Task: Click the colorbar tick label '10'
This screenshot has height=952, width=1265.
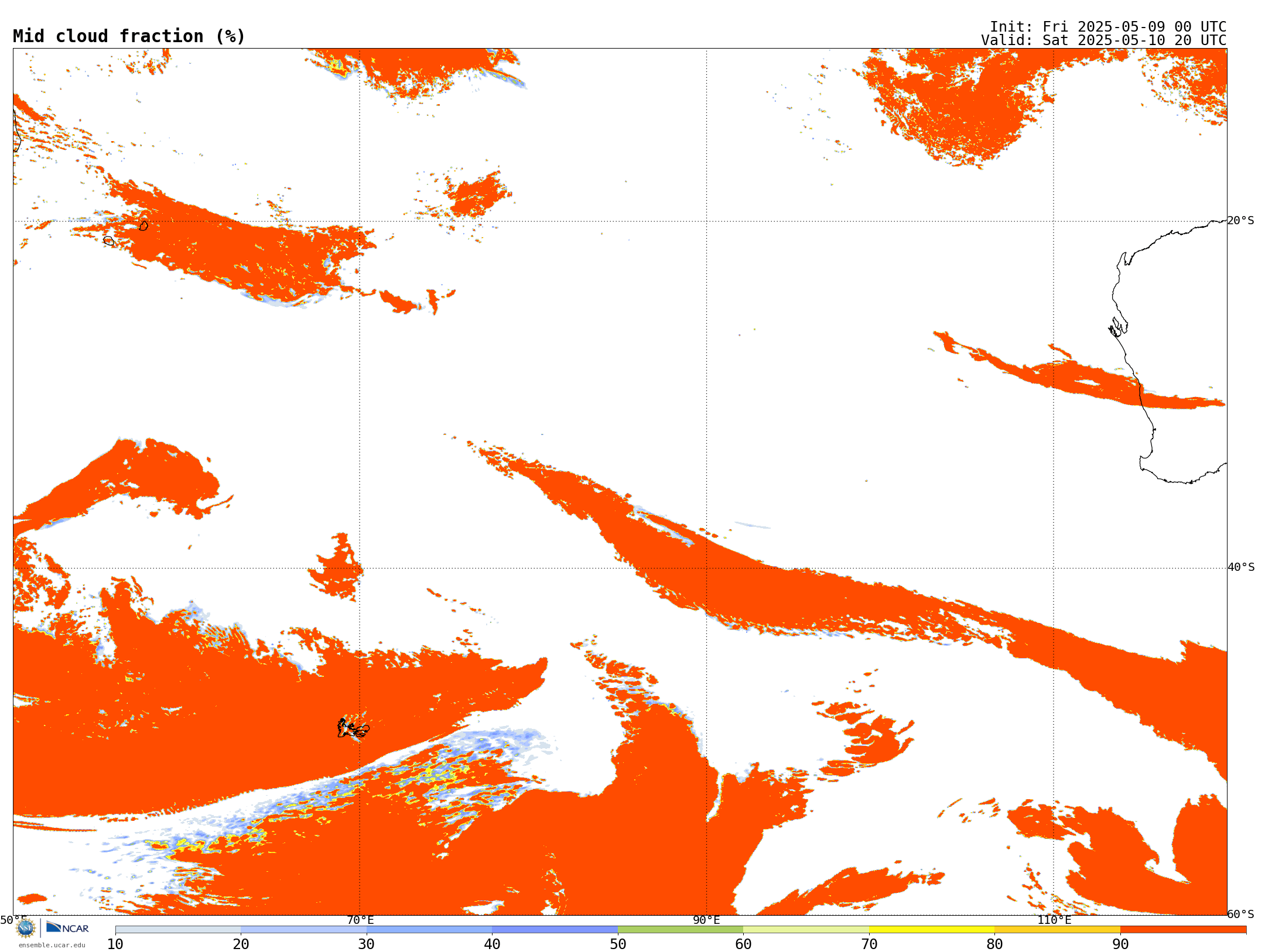Action: (x=115, y=944)
